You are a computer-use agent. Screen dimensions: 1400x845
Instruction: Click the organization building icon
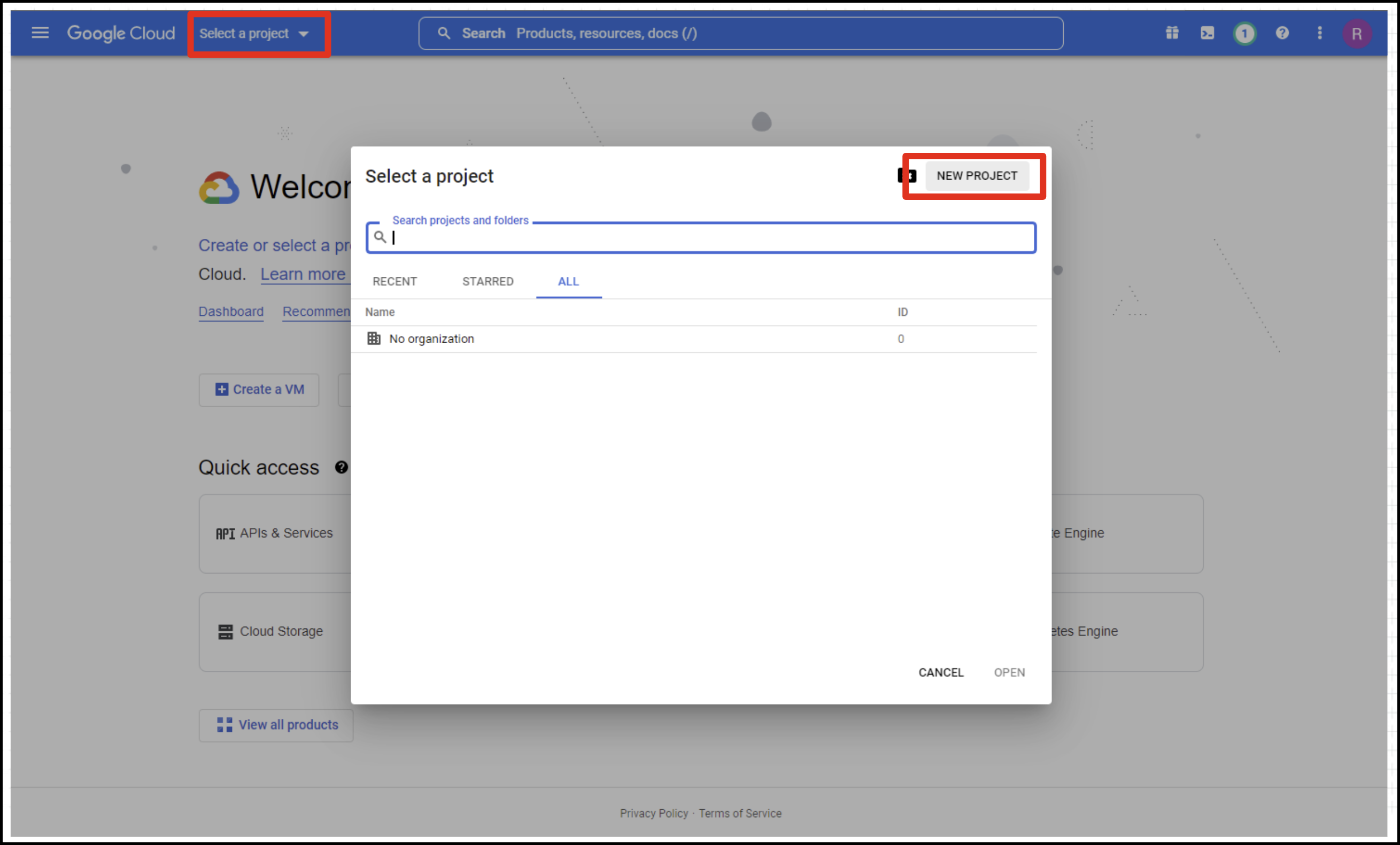[373, 339]
